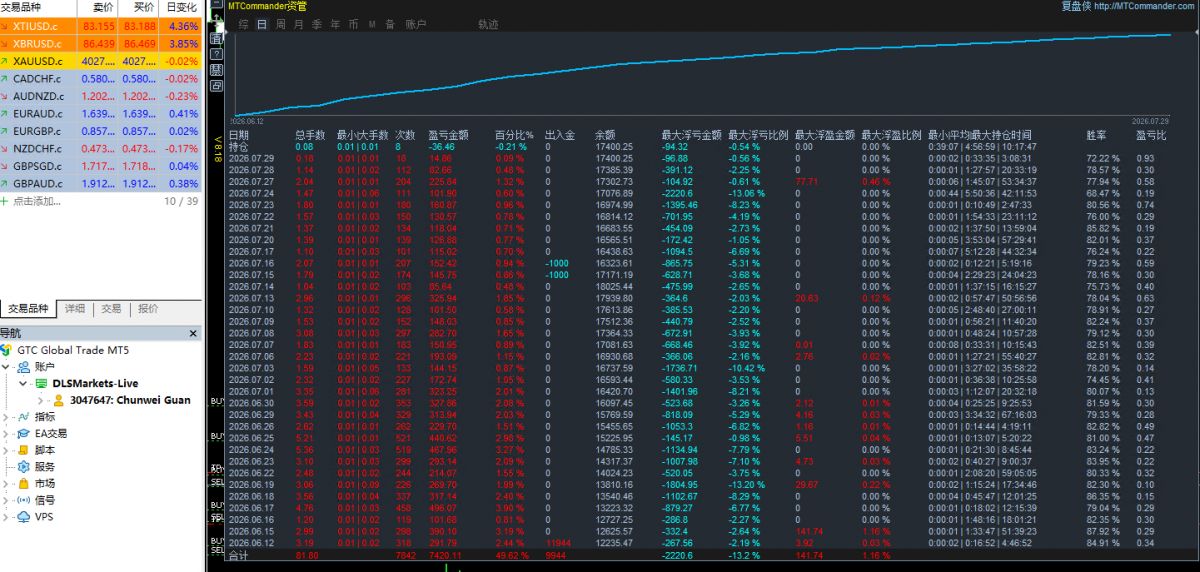Click the restore window icon in the panel sidebar

pyautogui.click(x=216, y=86)
